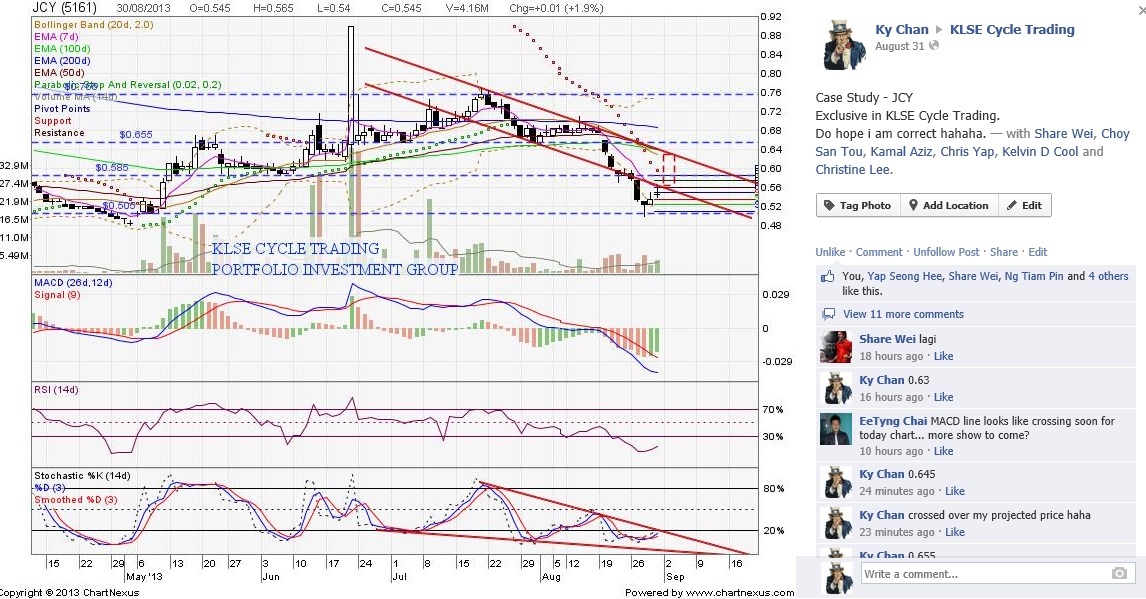The image size is (1146, 599).
Task: Click the August 31 timestamp
Action: tap(900, 46)
